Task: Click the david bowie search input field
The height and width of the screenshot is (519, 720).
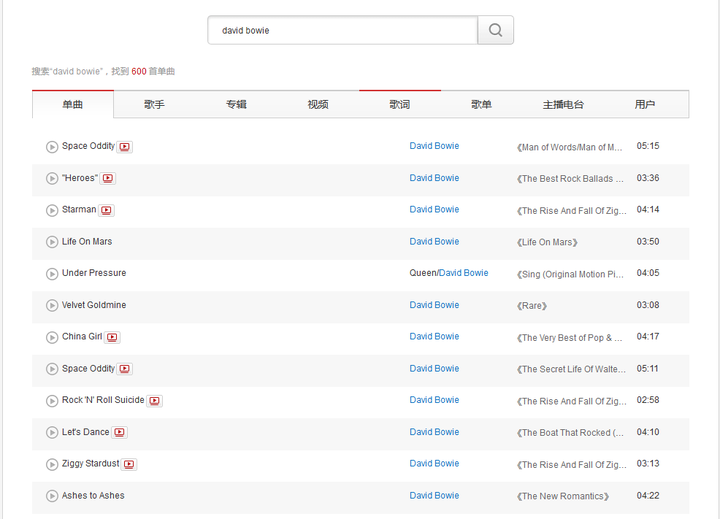Action: click(343, 30)
